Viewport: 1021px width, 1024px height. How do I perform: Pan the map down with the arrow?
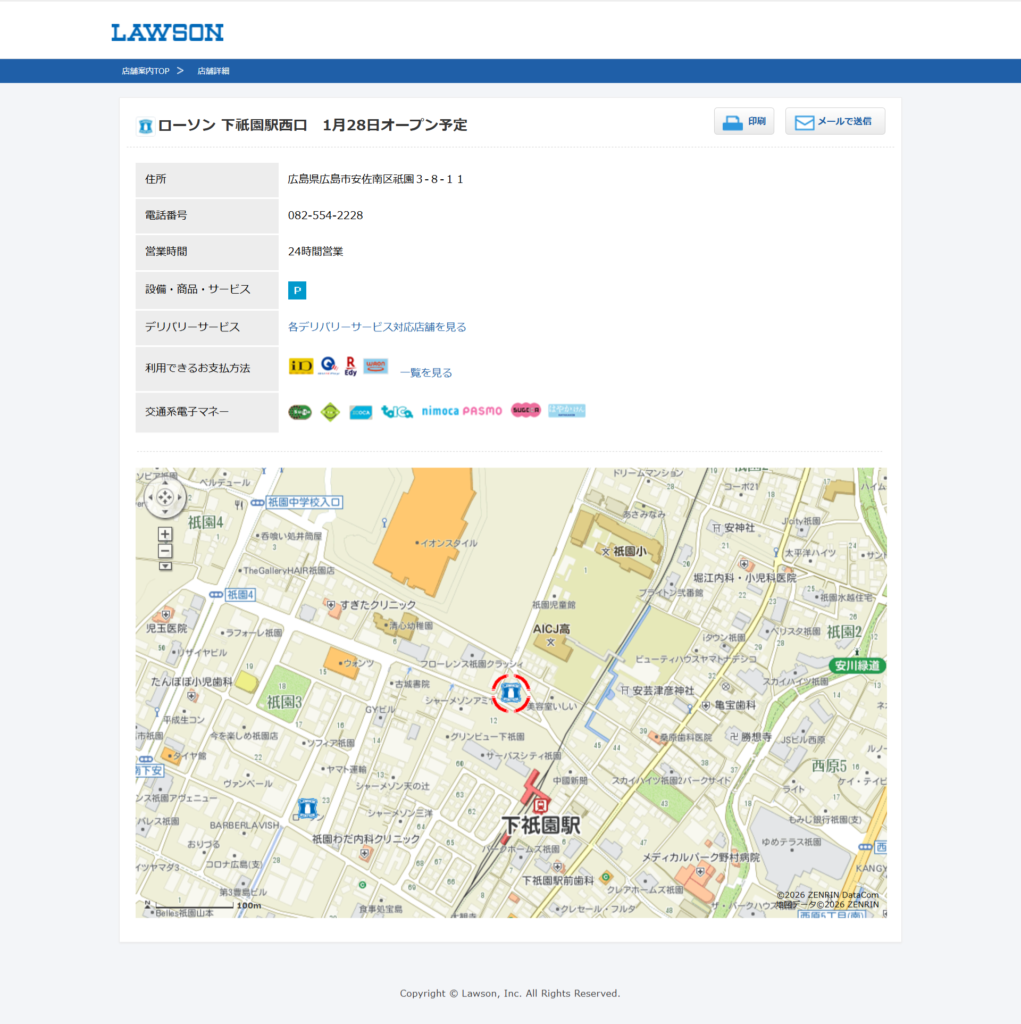pyautogui.click(x=165, y=510)
